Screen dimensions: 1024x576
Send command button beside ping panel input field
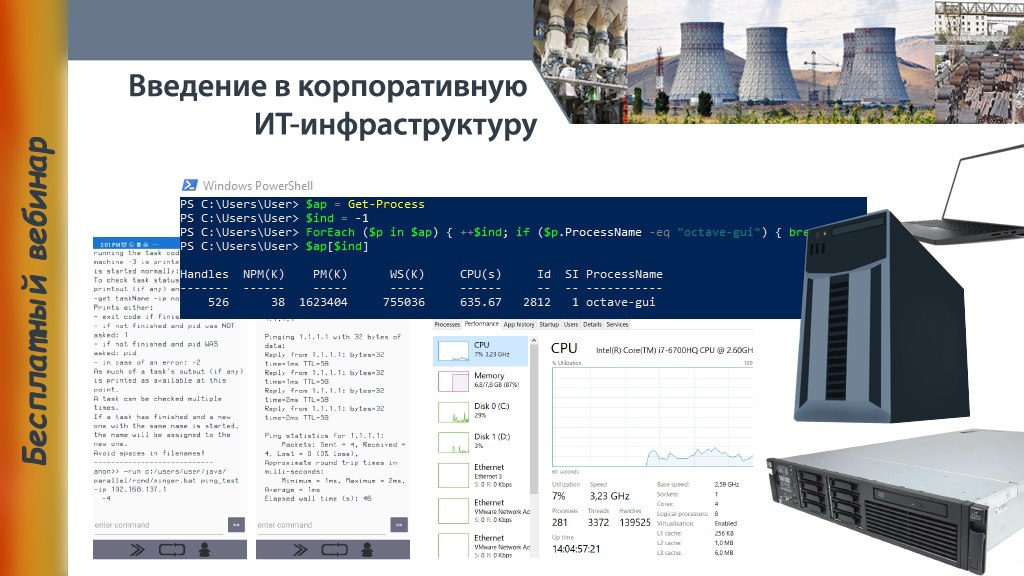pyautogui.click(x=399, y=524)
